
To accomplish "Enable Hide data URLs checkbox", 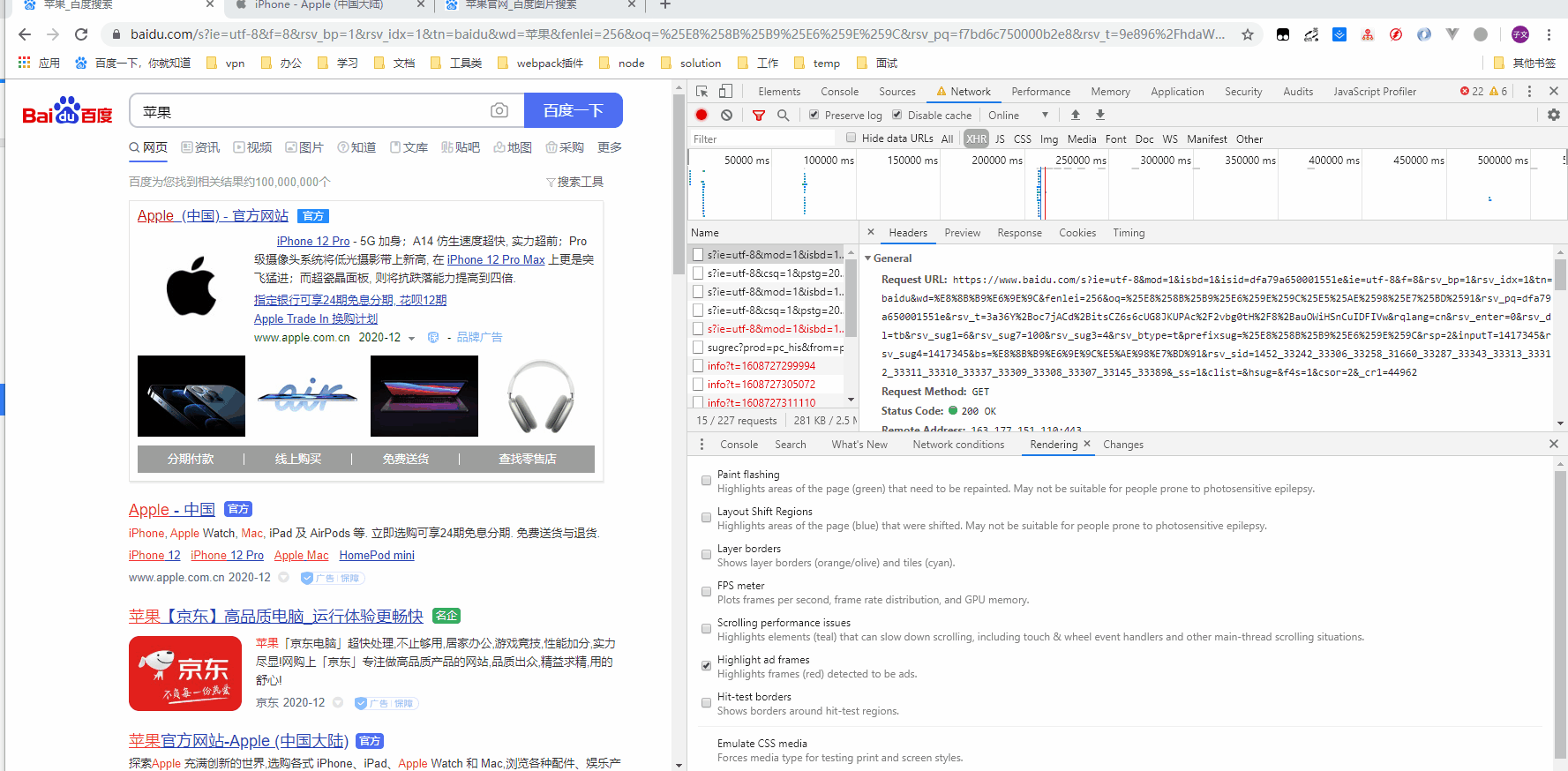I will (852, 138).
